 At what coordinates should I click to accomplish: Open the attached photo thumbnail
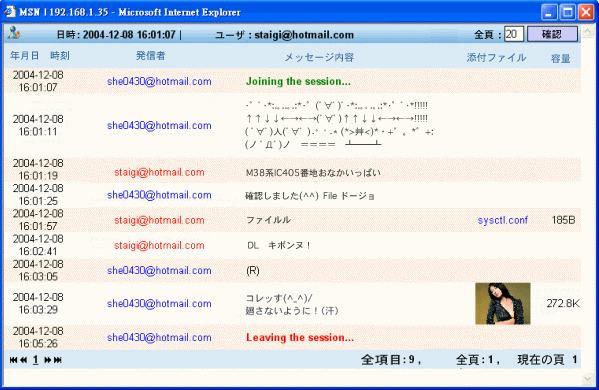point(503,303)
